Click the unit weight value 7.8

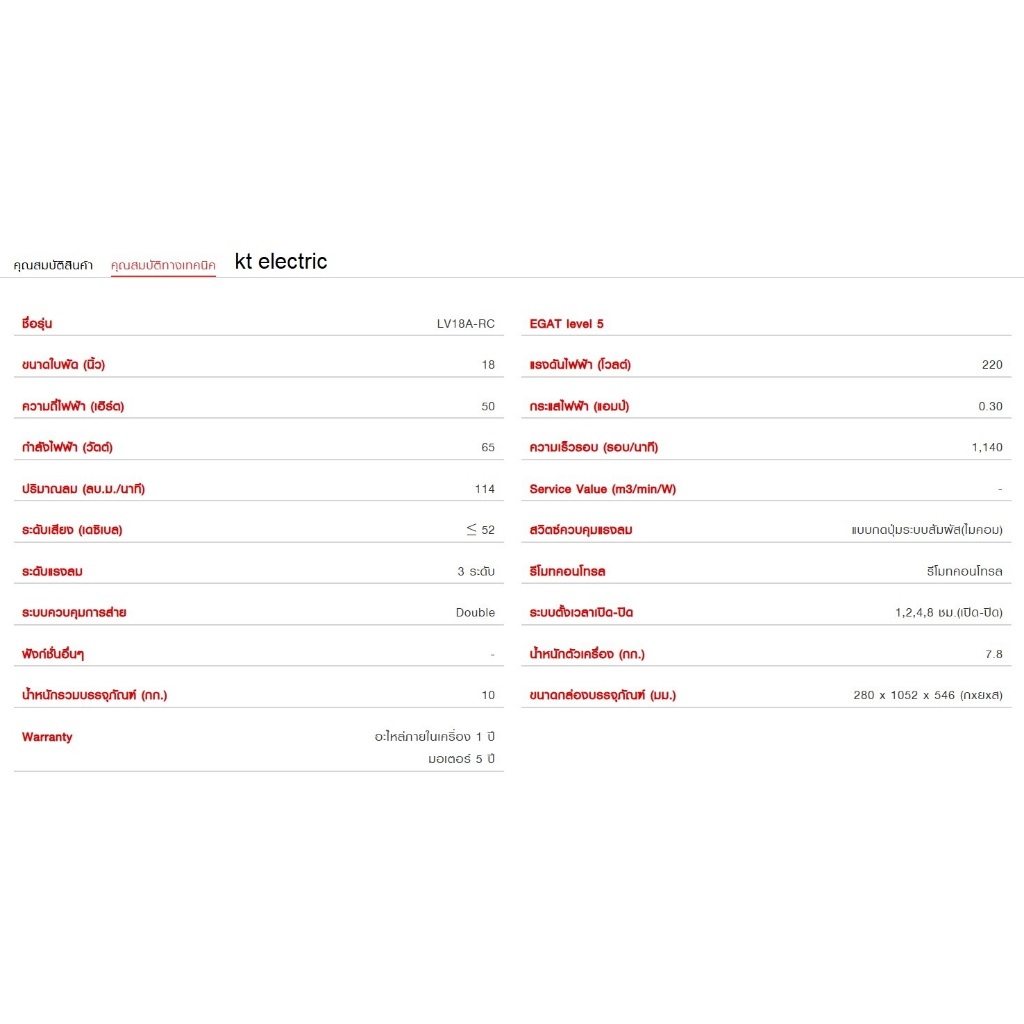993,654
